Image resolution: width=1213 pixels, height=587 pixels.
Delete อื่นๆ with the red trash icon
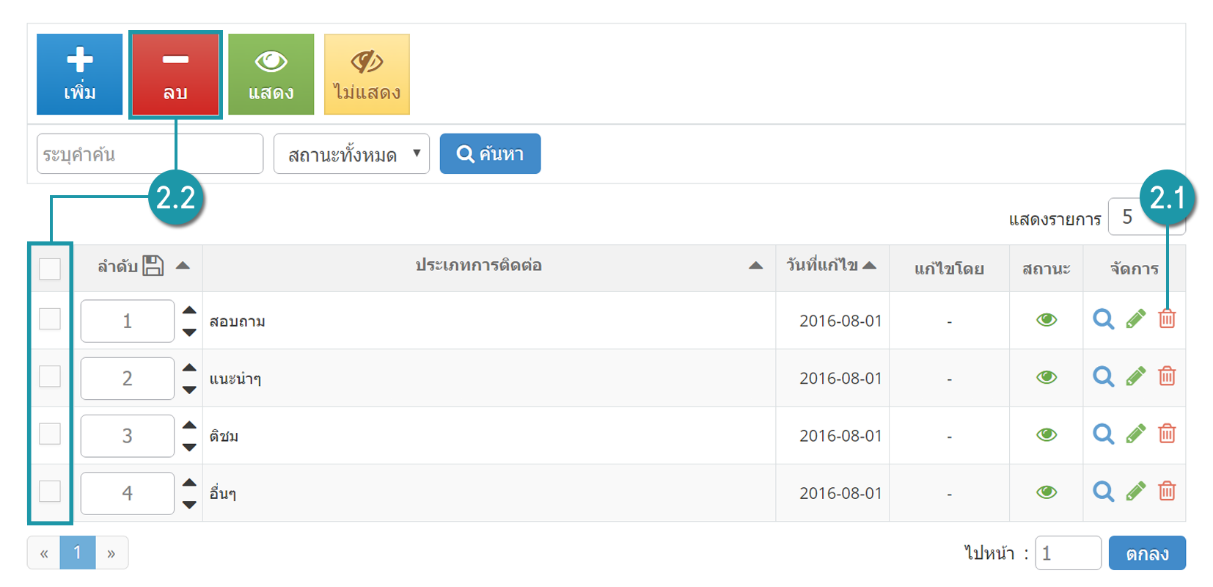click(1167, 491)
